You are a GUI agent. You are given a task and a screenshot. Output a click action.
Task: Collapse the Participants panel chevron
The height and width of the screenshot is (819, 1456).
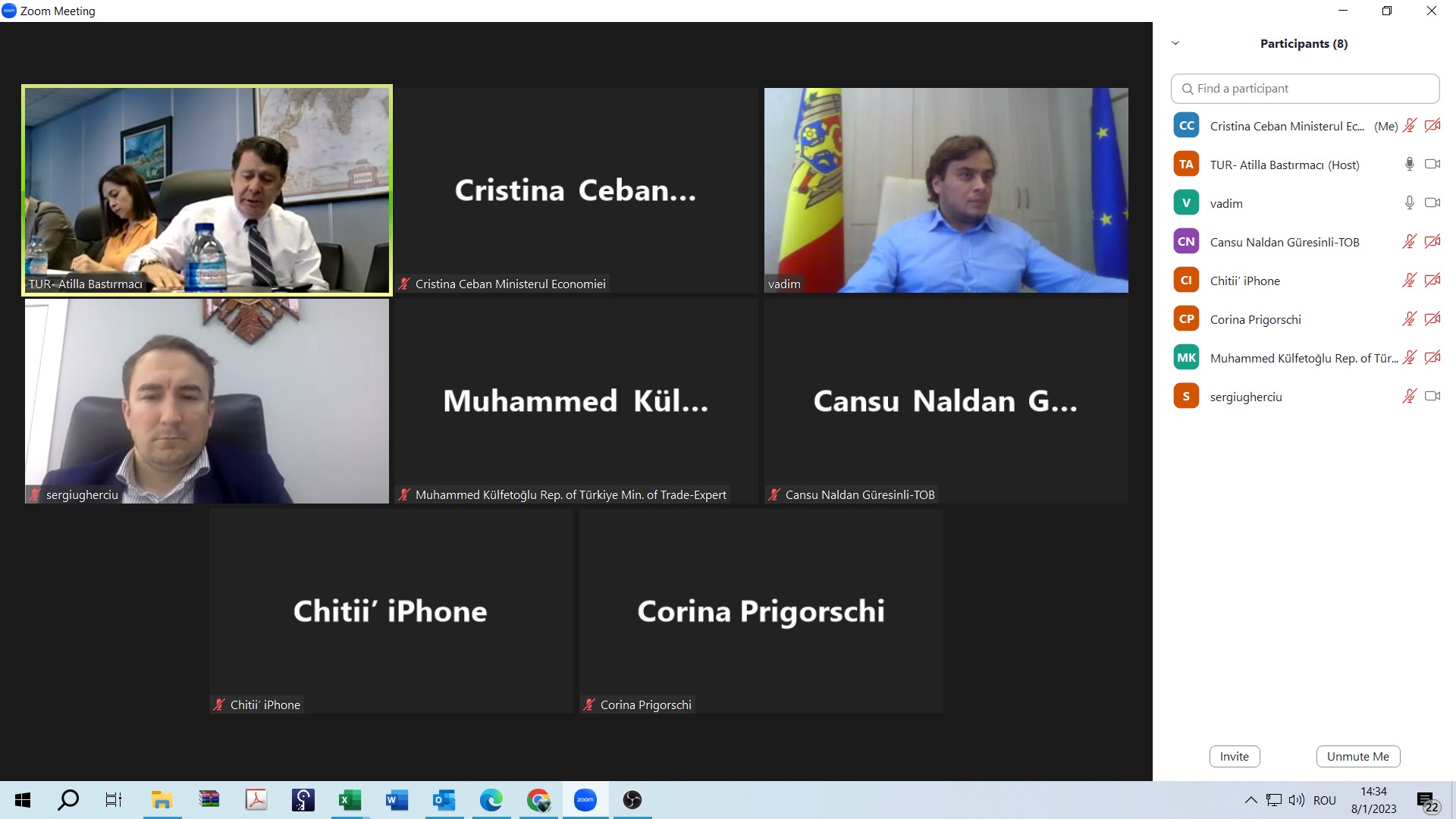(1175, 43)
